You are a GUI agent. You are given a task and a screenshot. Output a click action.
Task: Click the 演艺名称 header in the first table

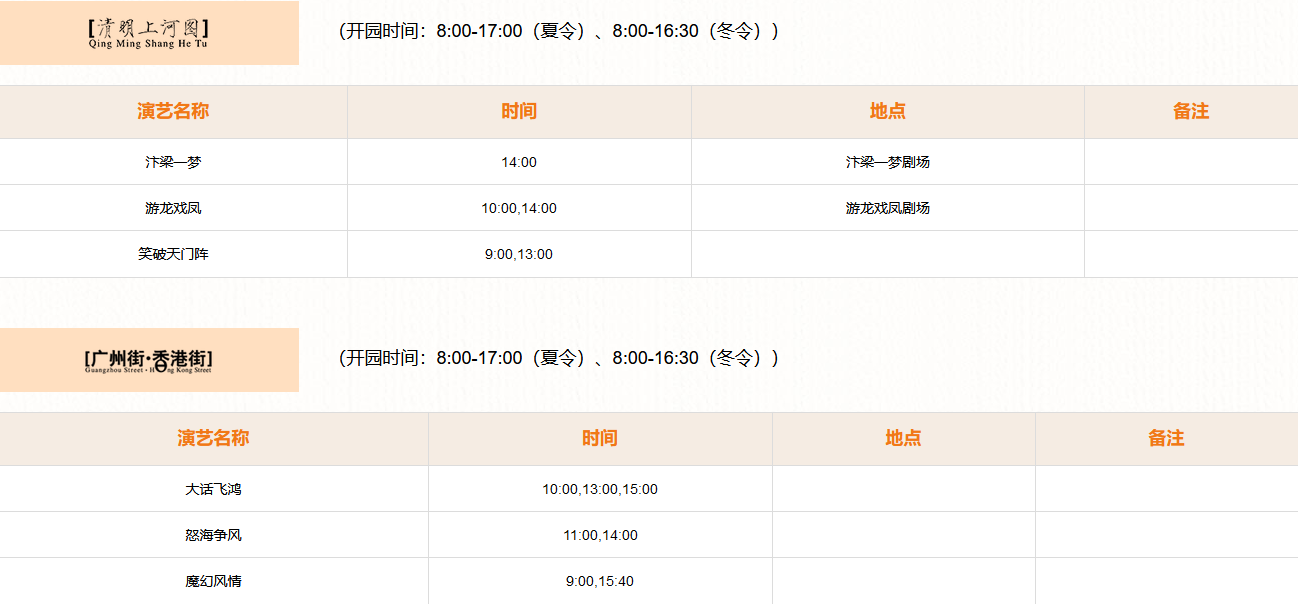pyautogui.click(x=173, y=111)
